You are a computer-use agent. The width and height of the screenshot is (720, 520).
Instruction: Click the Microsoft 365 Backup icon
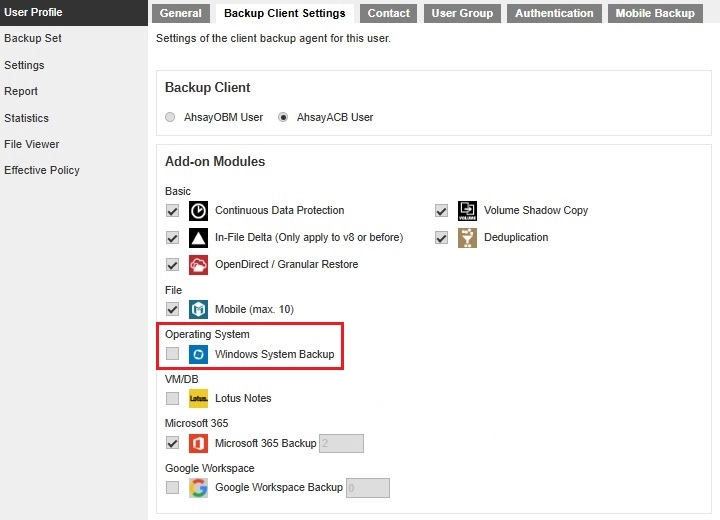coord(199,443)
